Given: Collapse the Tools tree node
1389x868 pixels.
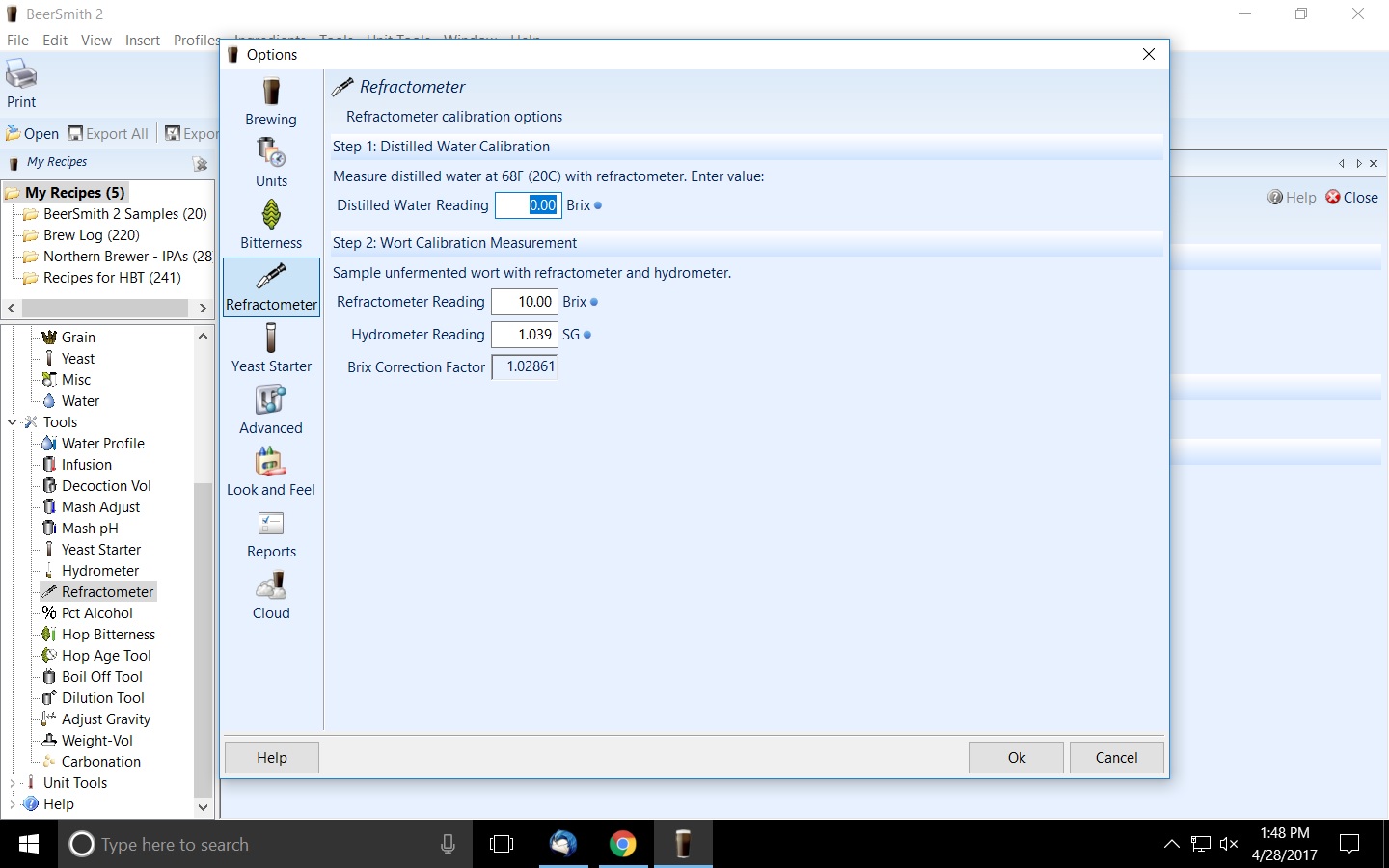Looking at the screenshot, I should click(x=12, y=422).
